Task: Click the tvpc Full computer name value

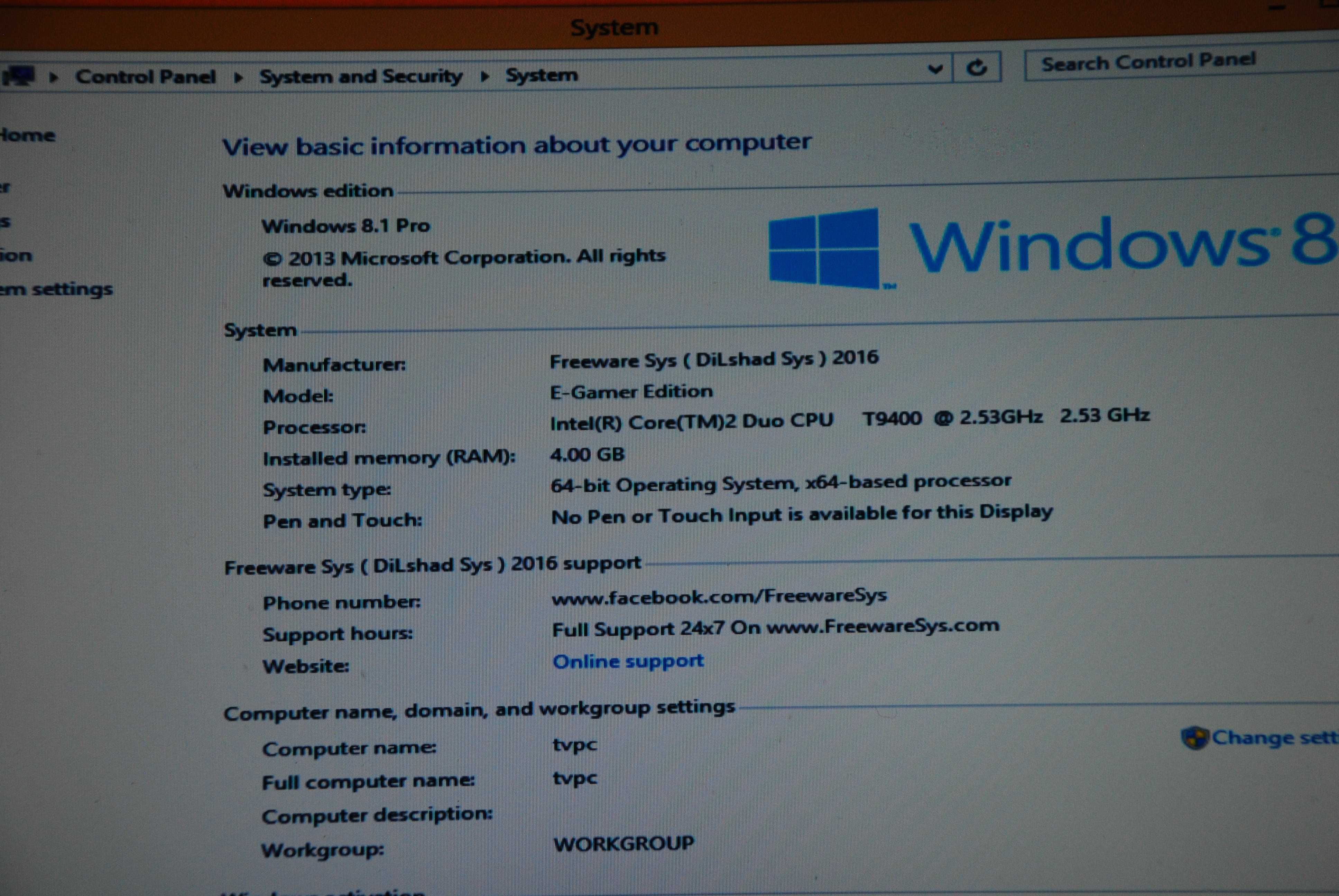Action: coord(575,778)
